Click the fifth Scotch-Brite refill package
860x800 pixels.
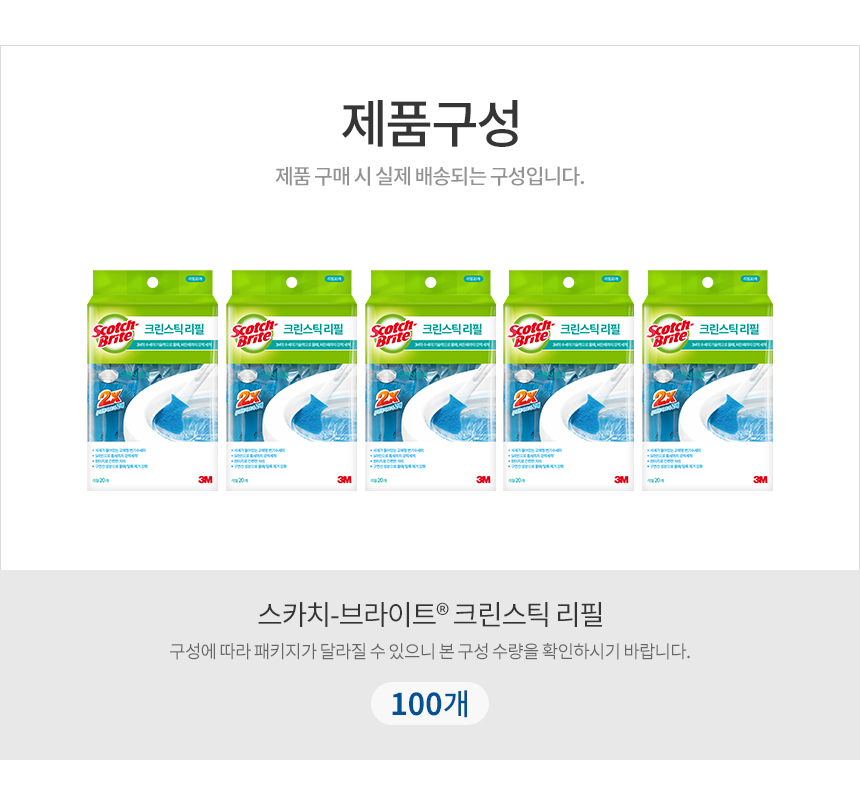[708, 380]
